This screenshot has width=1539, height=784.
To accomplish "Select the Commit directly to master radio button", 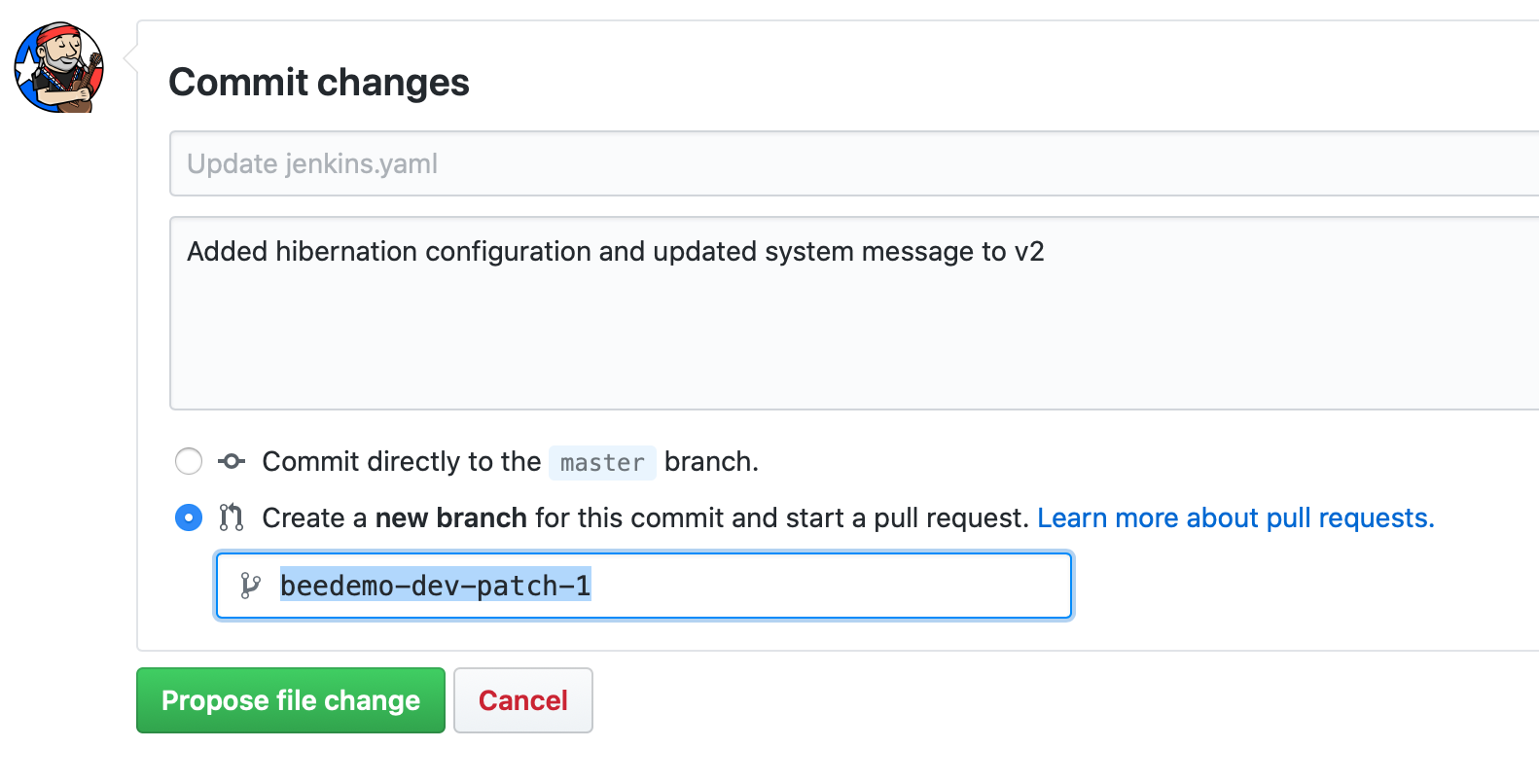I will (189, 461).
